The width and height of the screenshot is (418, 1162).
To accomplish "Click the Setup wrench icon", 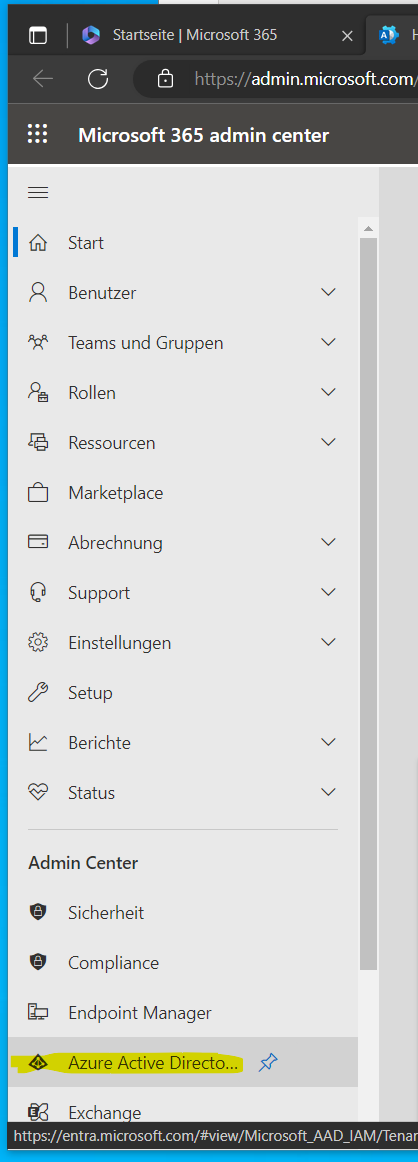I will pos(38,693).
